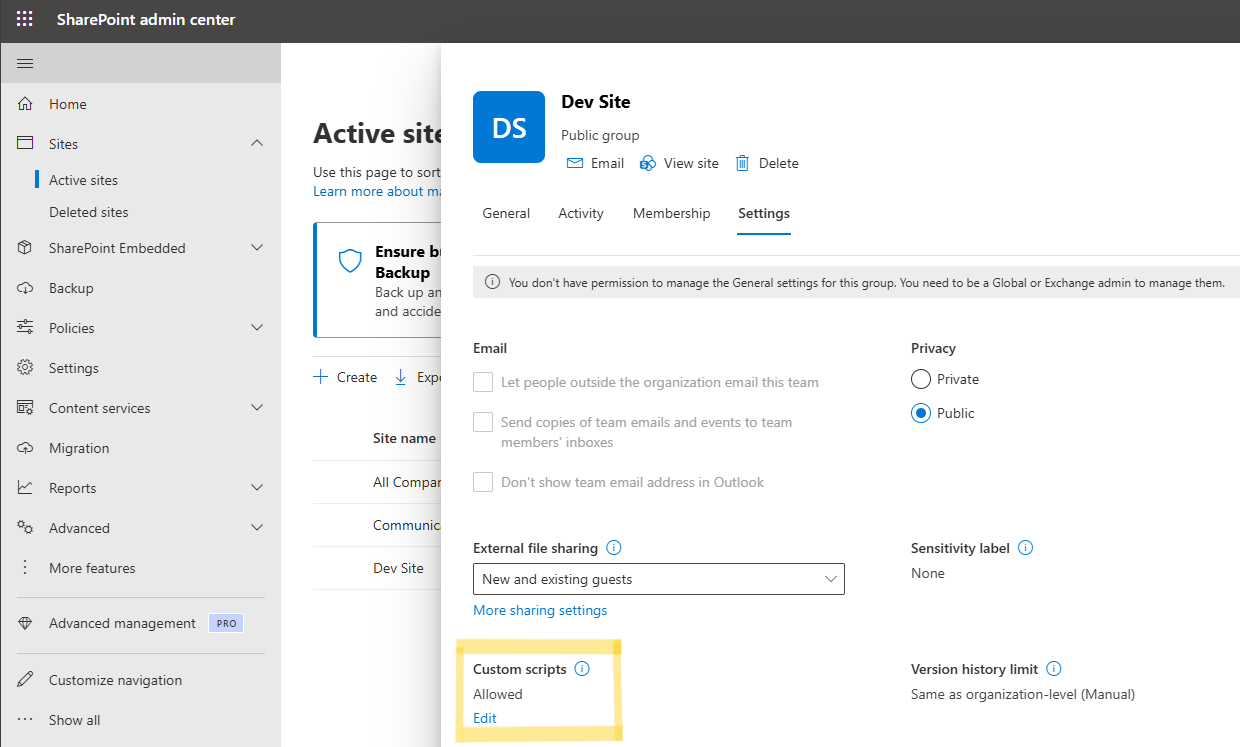Select the Public privacy radio button

(x=921, y=413)
